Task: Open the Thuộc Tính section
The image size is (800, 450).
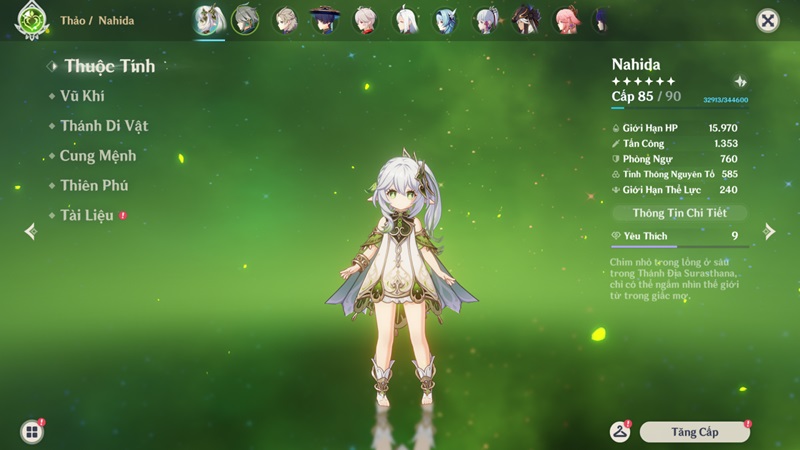Action: point(109,66)
